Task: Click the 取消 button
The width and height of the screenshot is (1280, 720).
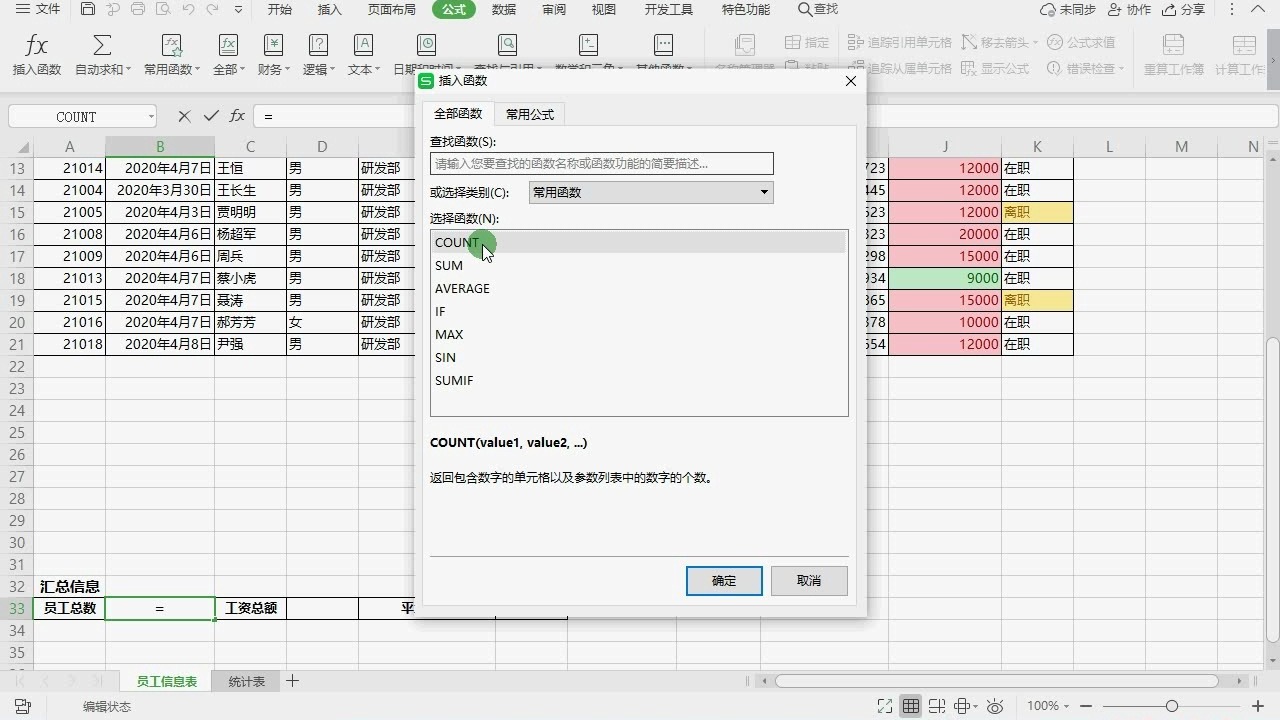Action: pyautogui.click(x=808, y=580)
